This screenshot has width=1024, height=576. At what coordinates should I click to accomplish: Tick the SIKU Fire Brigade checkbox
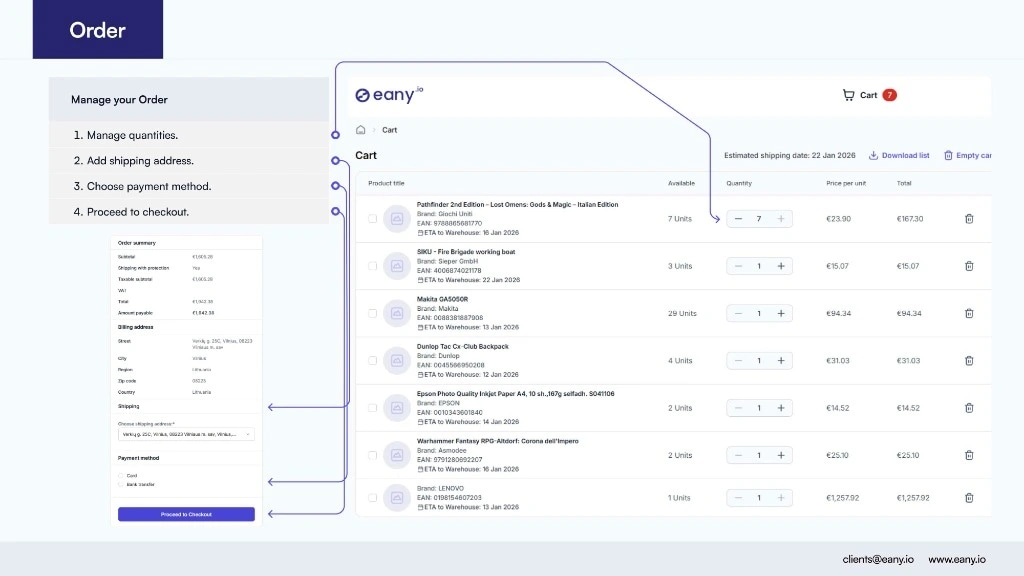(372, 266)
